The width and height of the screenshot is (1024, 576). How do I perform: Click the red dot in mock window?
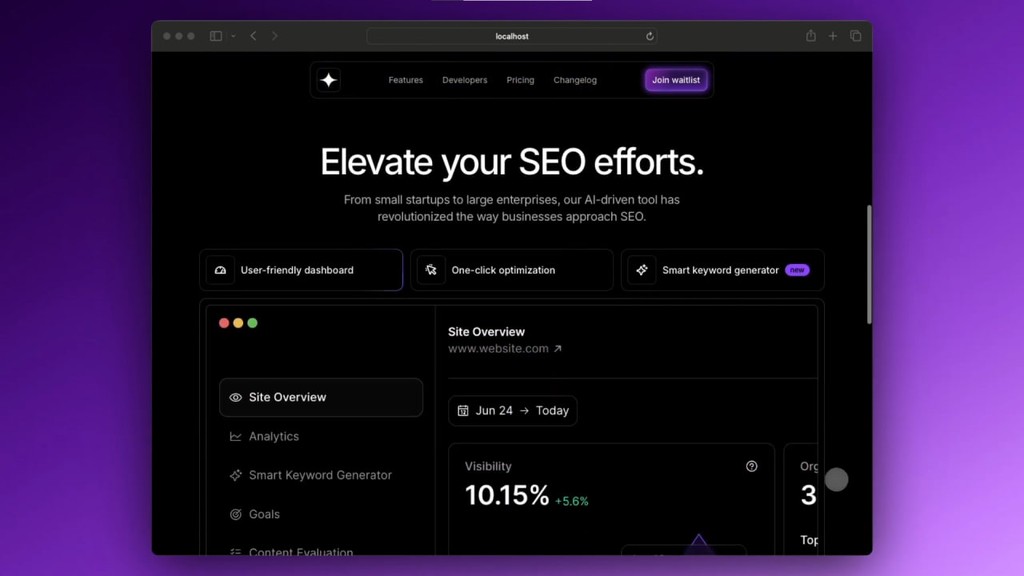coord(224,323)
